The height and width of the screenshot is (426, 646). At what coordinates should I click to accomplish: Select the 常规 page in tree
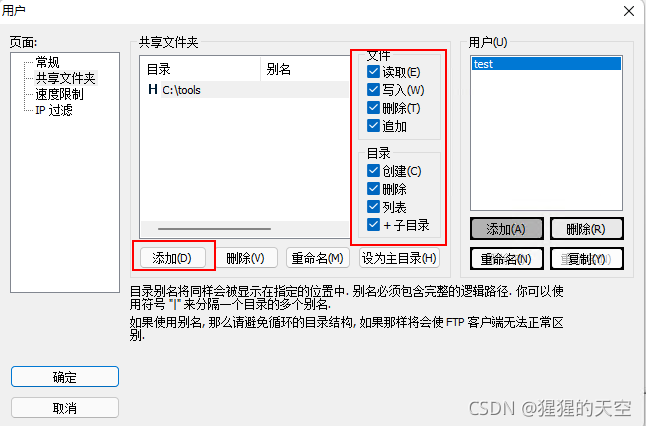pos(47,62)
